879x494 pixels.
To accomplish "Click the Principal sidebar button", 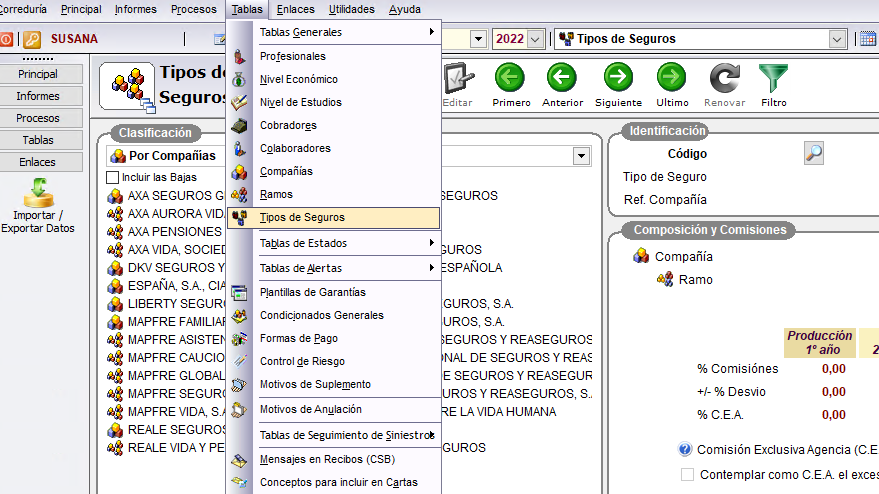I will tap(38, 74).
